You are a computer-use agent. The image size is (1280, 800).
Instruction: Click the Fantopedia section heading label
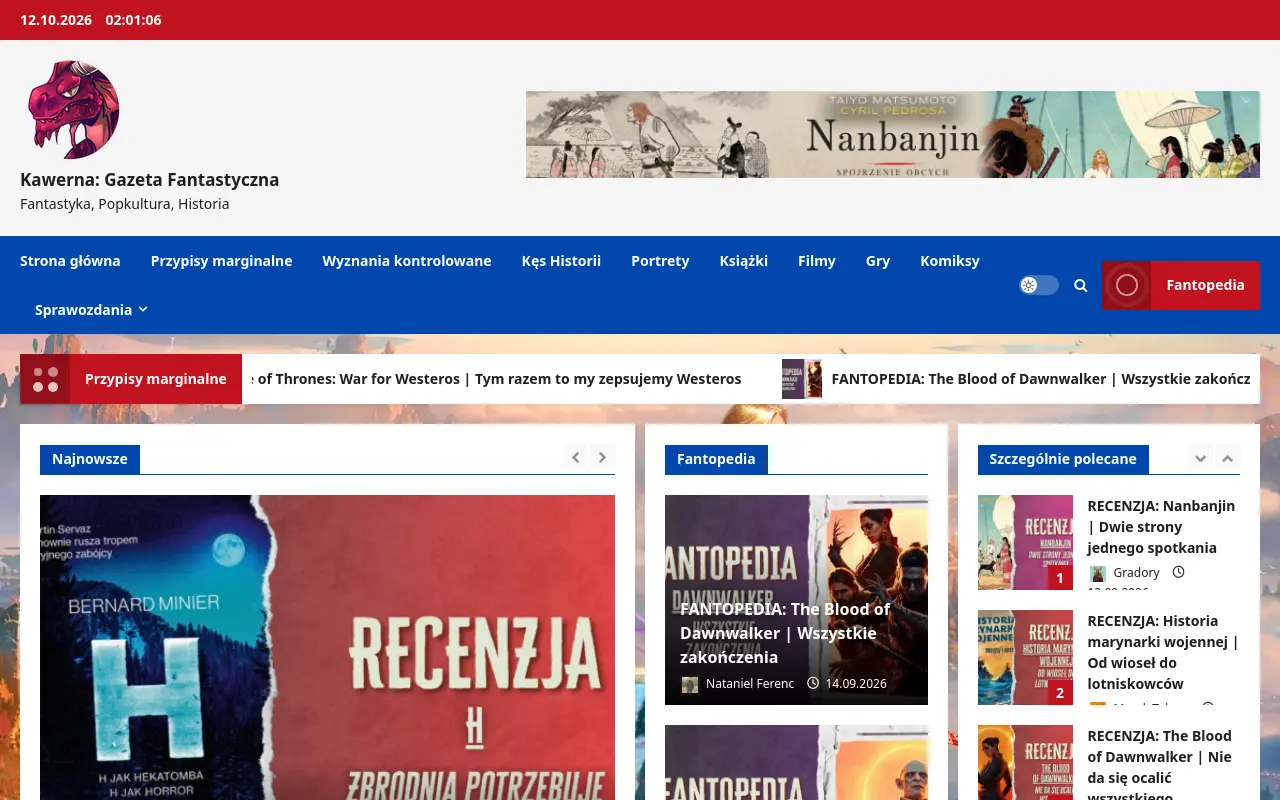point(716,459)
